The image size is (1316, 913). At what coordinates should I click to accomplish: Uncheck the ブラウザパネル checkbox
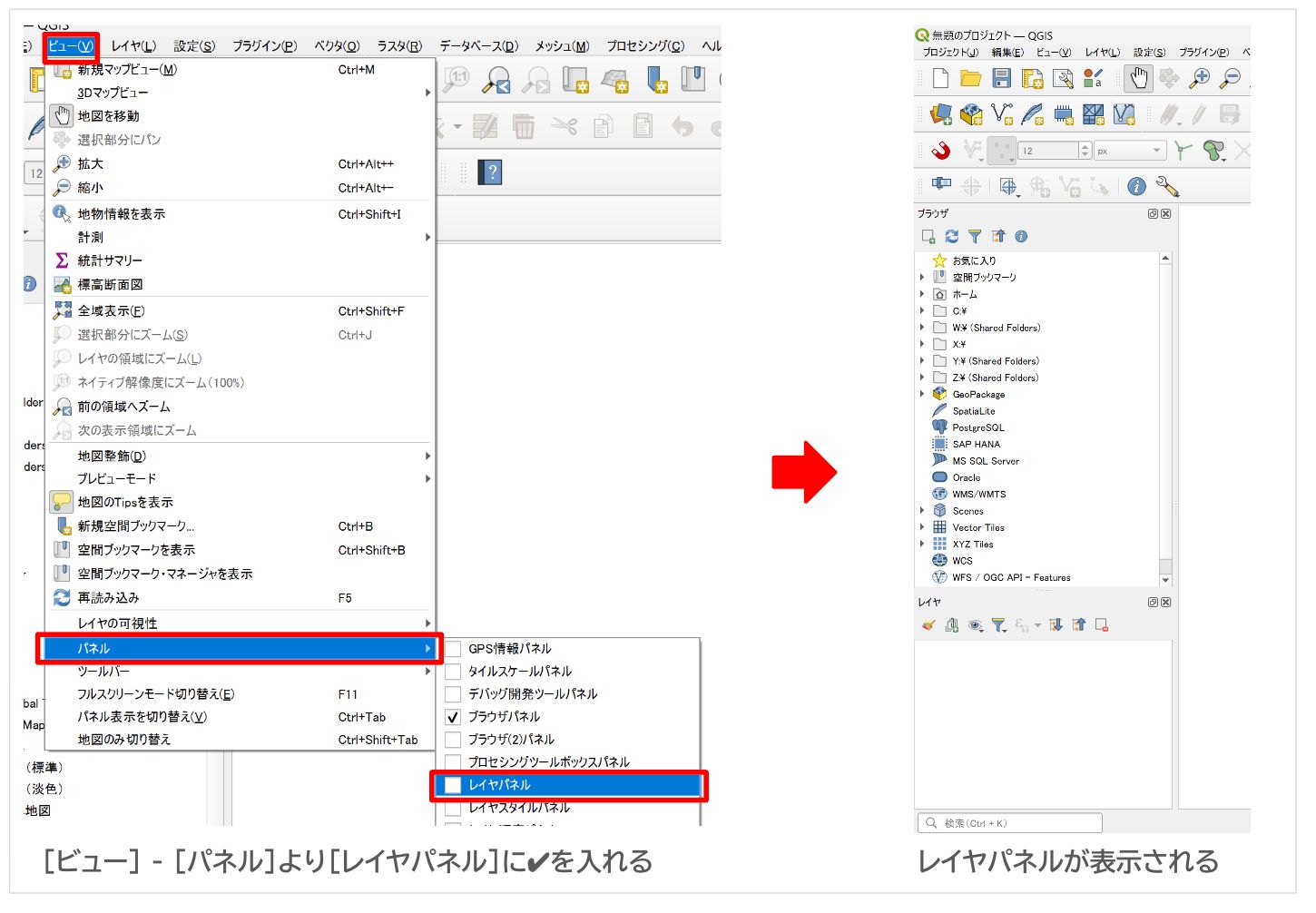tap(453, 717)
